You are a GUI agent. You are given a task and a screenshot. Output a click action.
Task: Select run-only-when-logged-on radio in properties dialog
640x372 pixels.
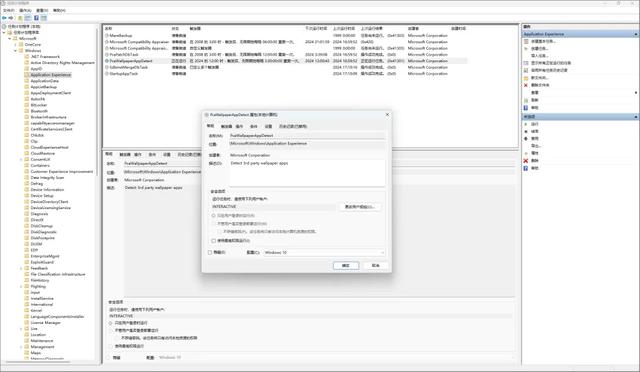(213, 215)
